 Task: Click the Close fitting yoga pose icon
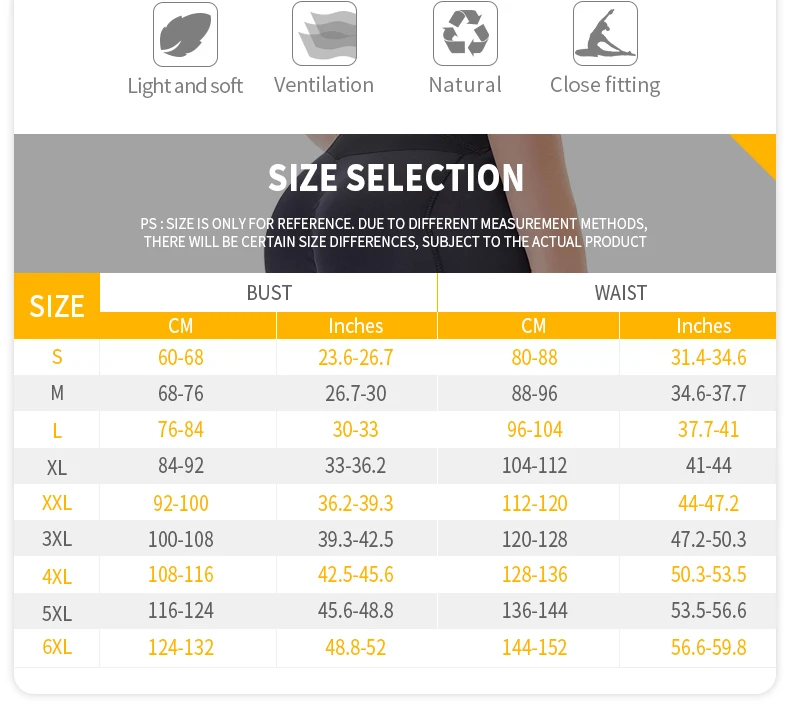(605, 33)
